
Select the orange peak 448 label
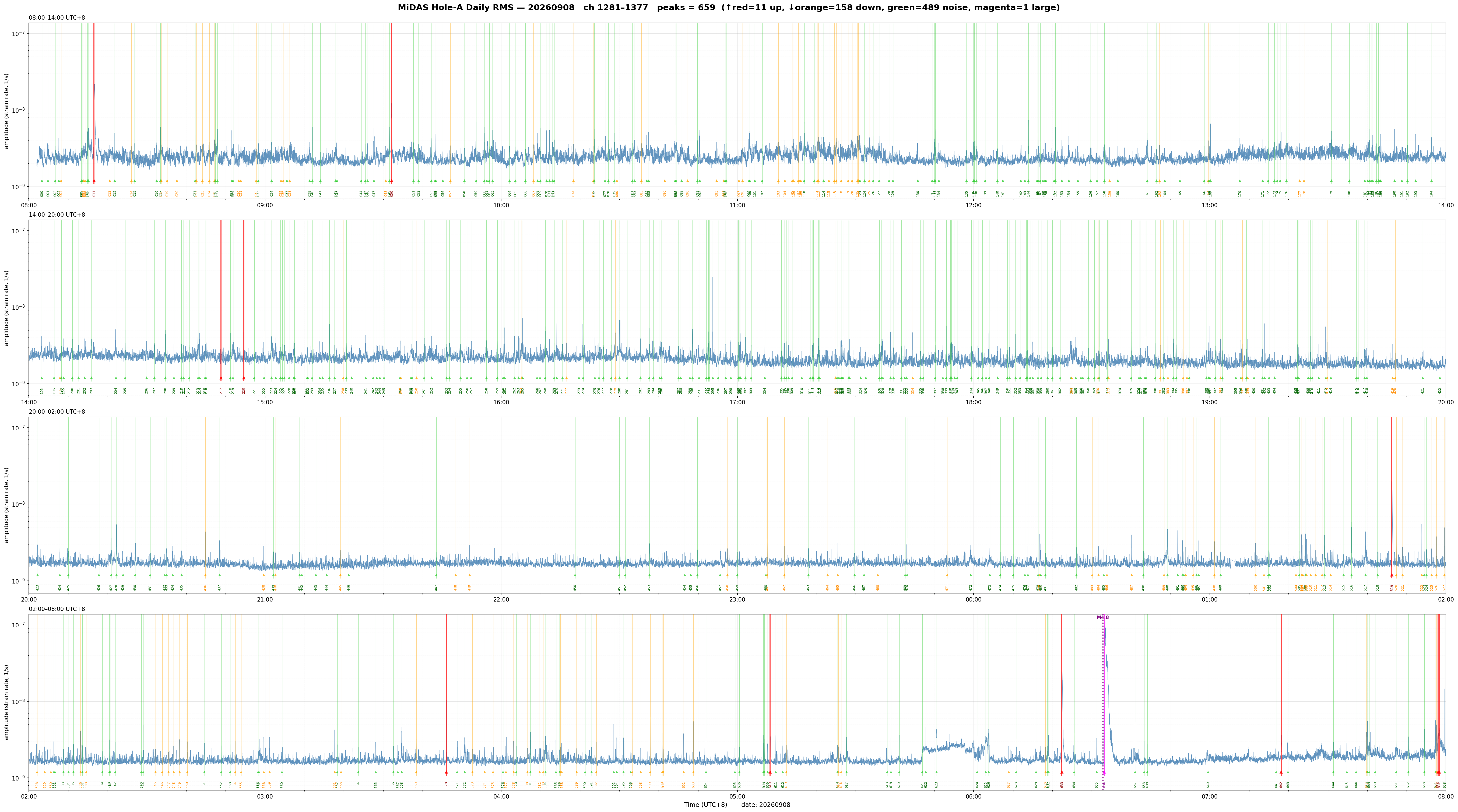pyautogui.click(x=456, y=588)
